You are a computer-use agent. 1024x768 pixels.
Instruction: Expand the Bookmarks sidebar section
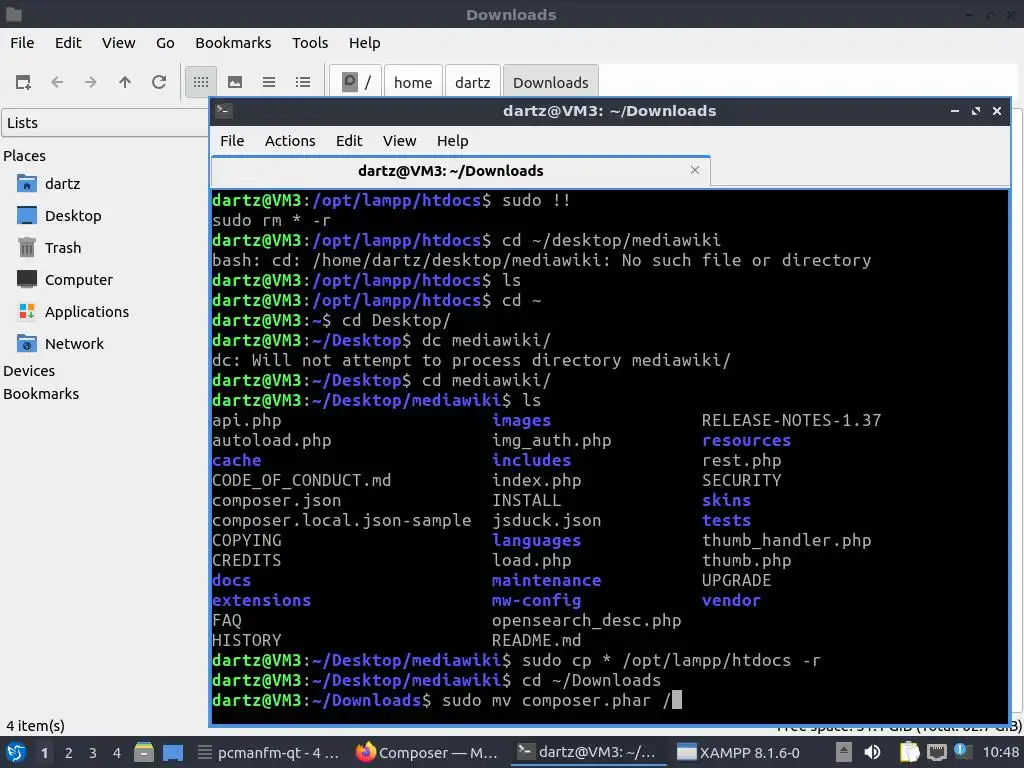[x=40, y=394]
